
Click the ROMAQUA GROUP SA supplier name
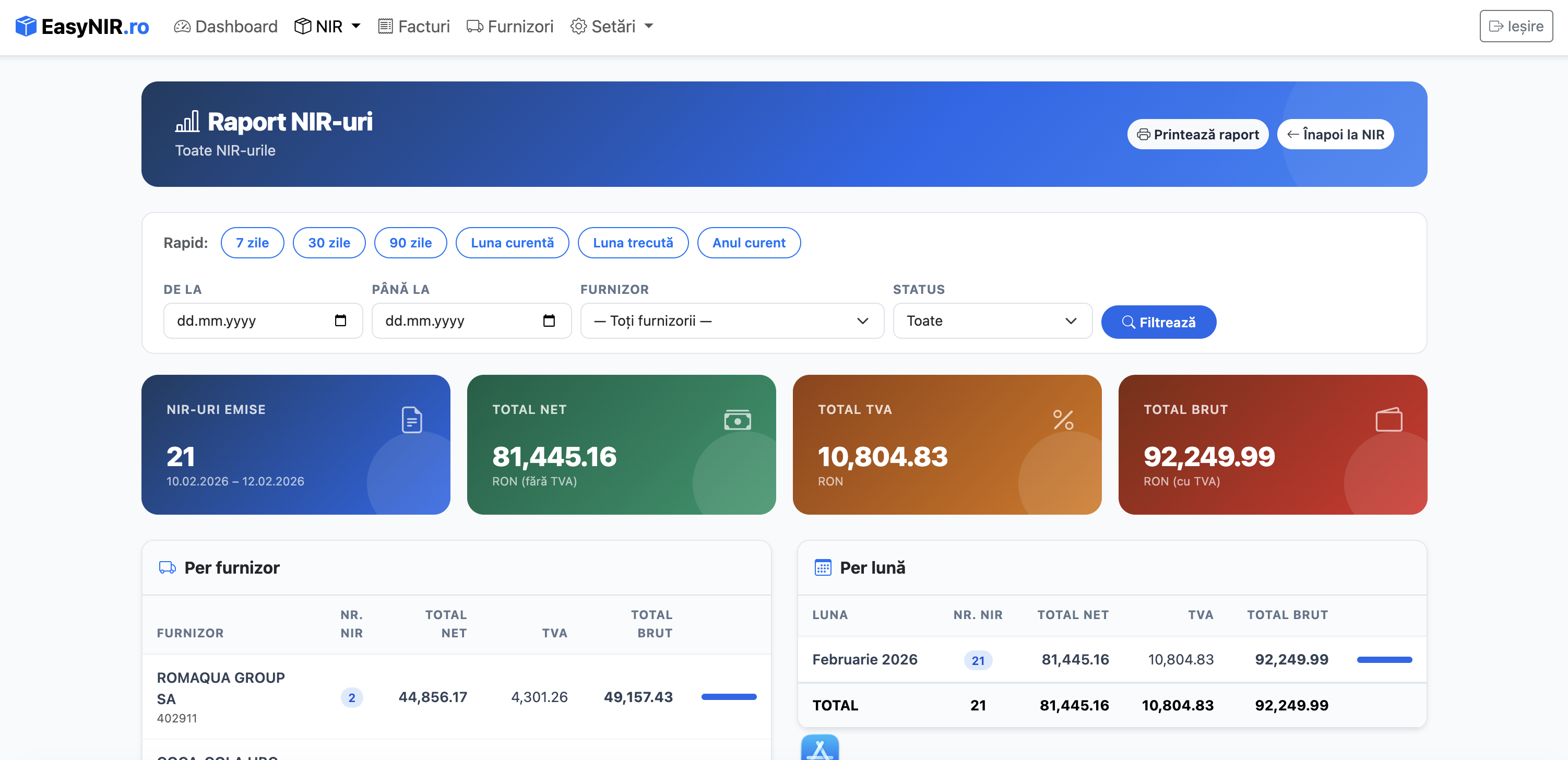220,688
